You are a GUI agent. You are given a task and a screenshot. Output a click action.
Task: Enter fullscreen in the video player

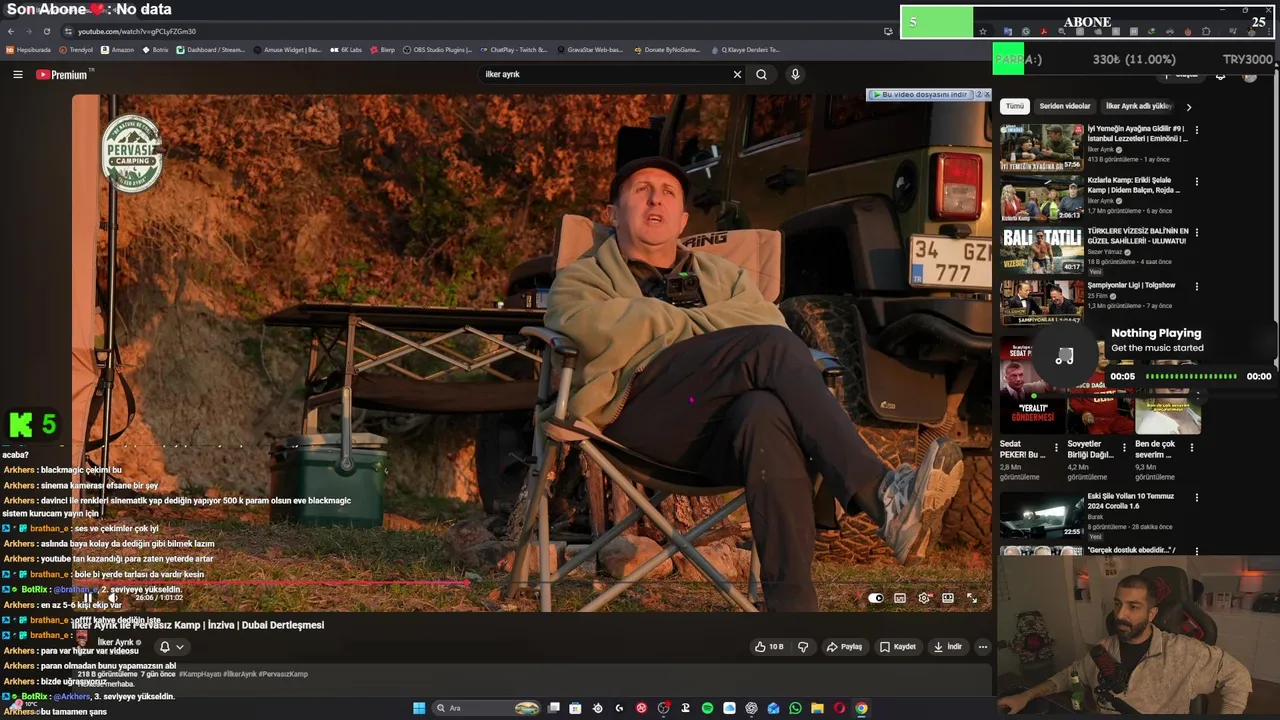pos(972,598)
